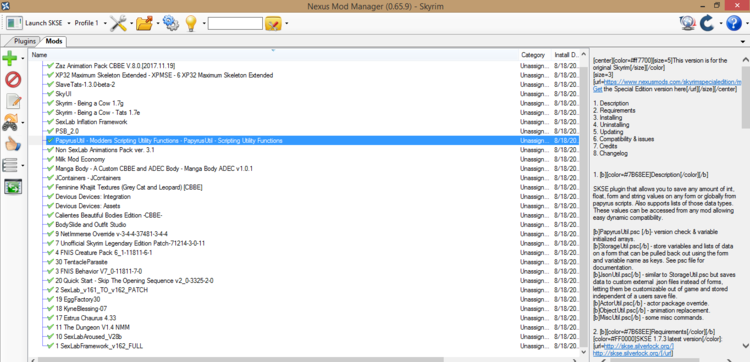Click the thumbs up endorse icon

(x=13, y=144)
